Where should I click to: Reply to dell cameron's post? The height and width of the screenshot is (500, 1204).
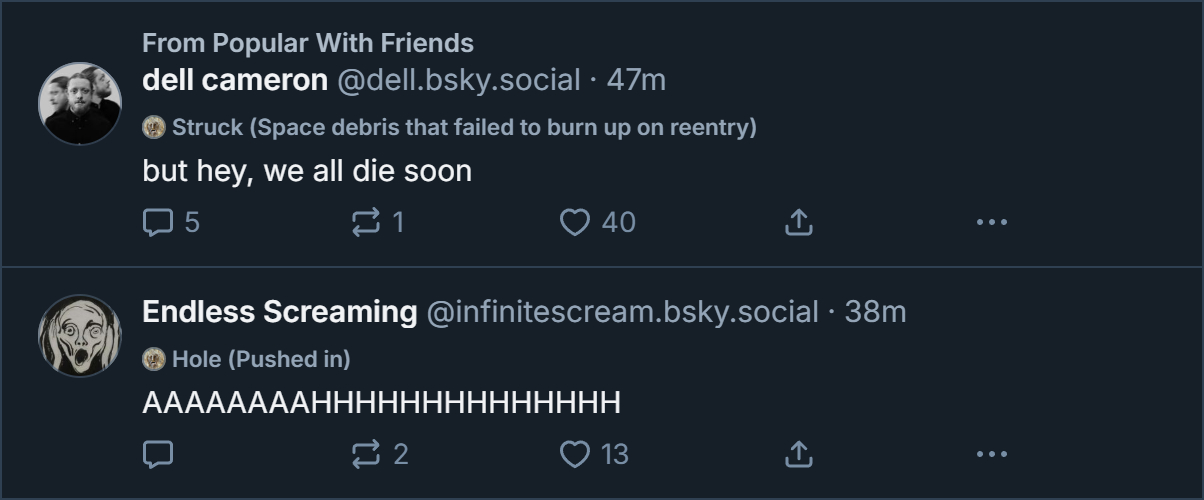pos(159,222)
